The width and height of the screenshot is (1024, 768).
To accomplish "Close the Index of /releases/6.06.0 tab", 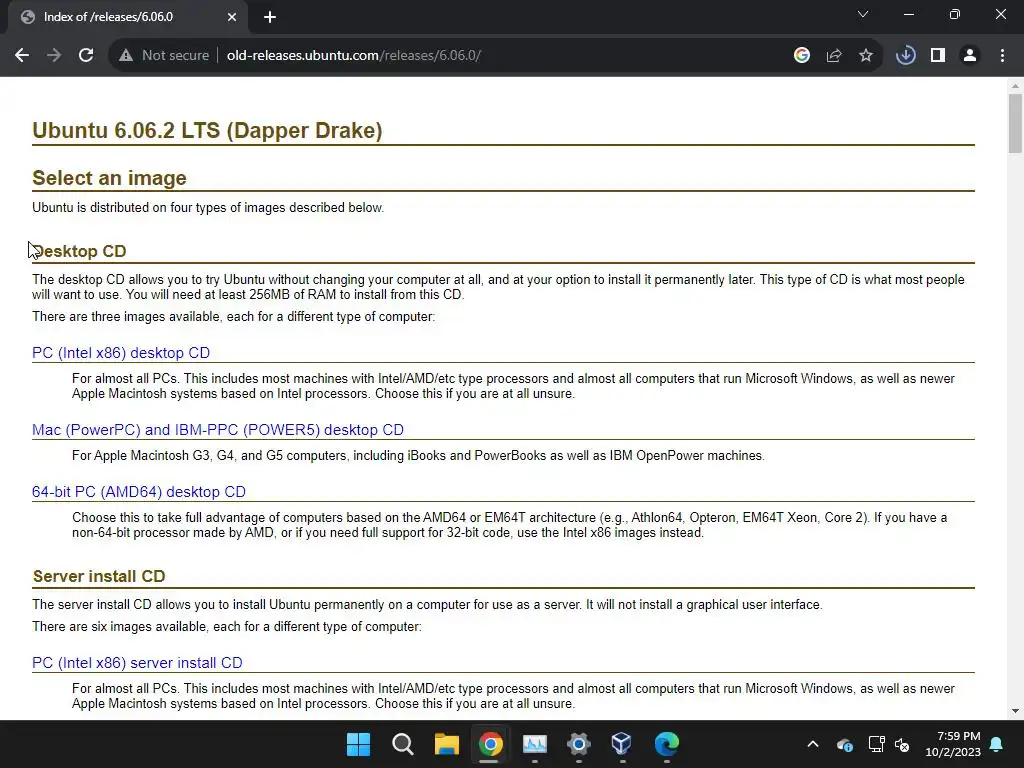I will click(x=232, y=17).
